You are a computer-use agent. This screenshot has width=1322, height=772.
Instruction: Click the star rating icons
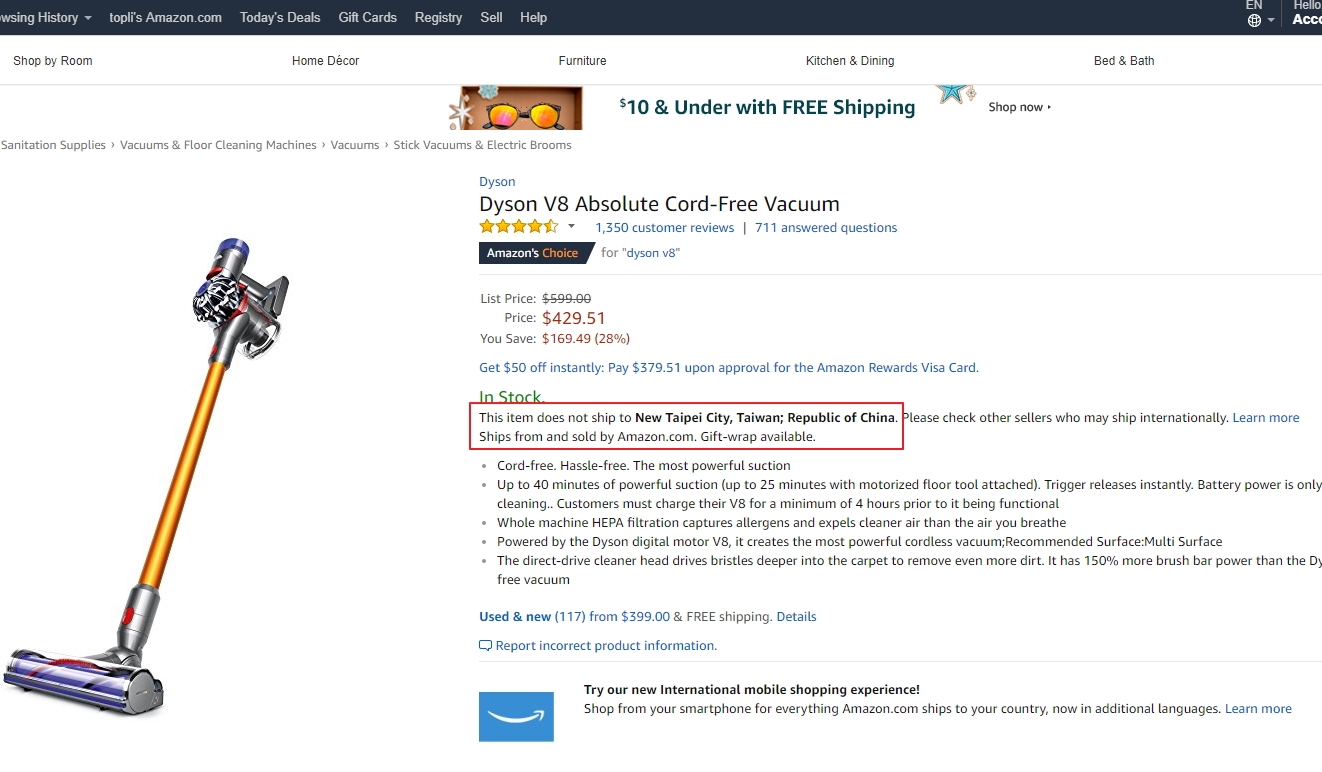(x=519, y=227)
